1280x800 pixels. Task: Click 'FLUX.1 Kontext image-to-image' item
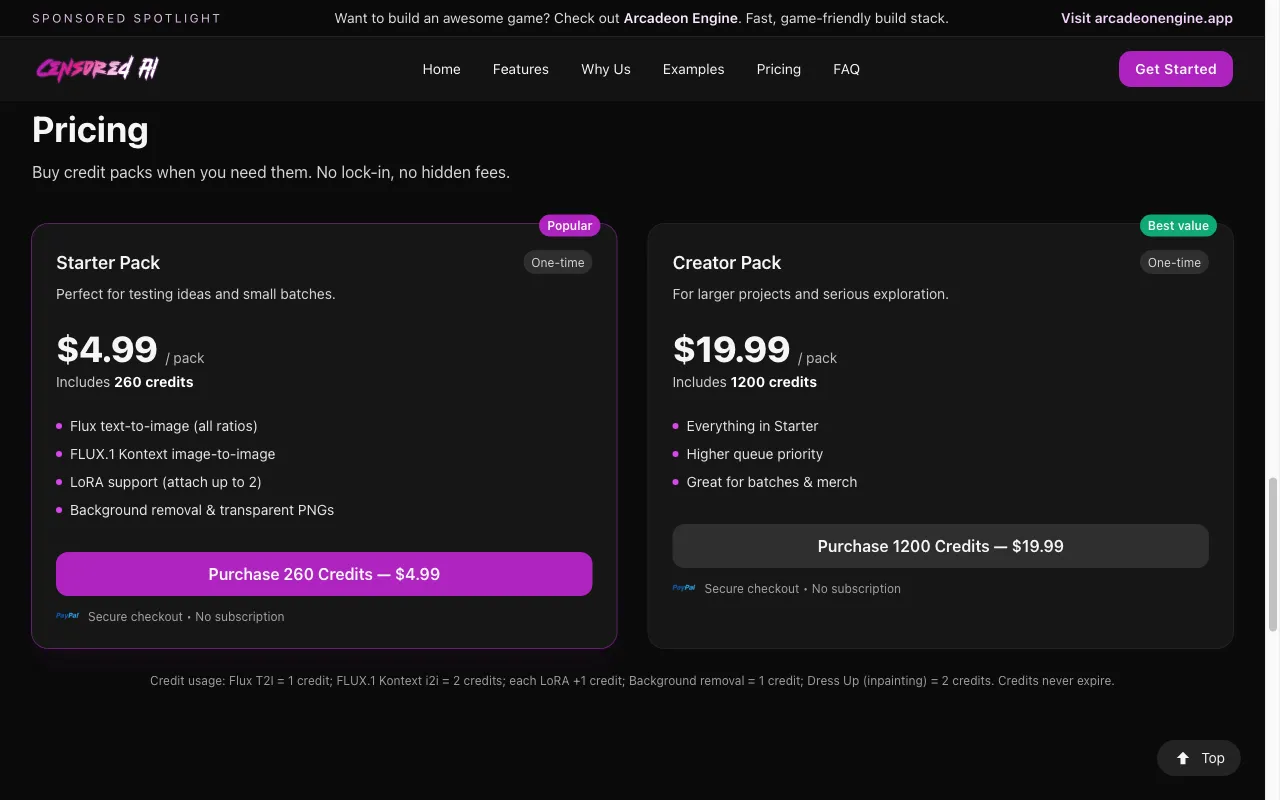click(172, 454)
